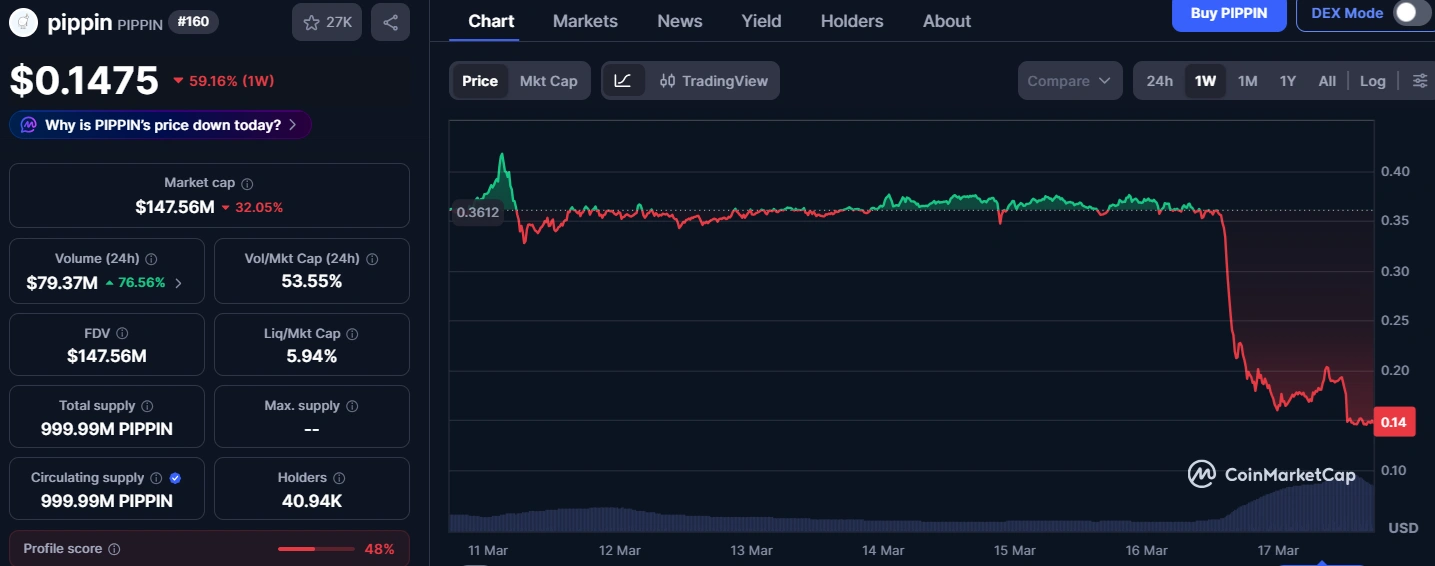1435x566 pixels.
Task: Open chart settings sliders icon
Action: [x=1420, y=81]
